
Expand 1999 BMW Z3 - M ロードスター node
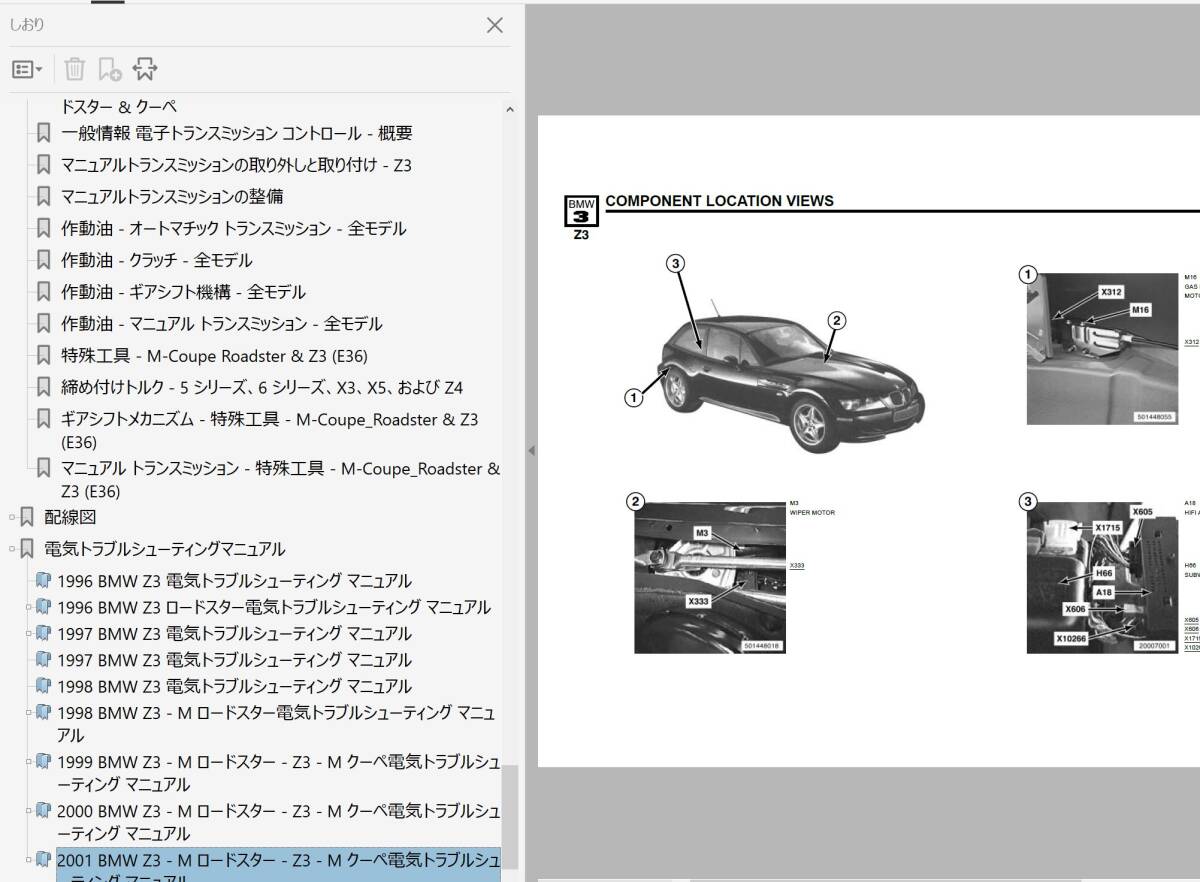coord(28,762)
